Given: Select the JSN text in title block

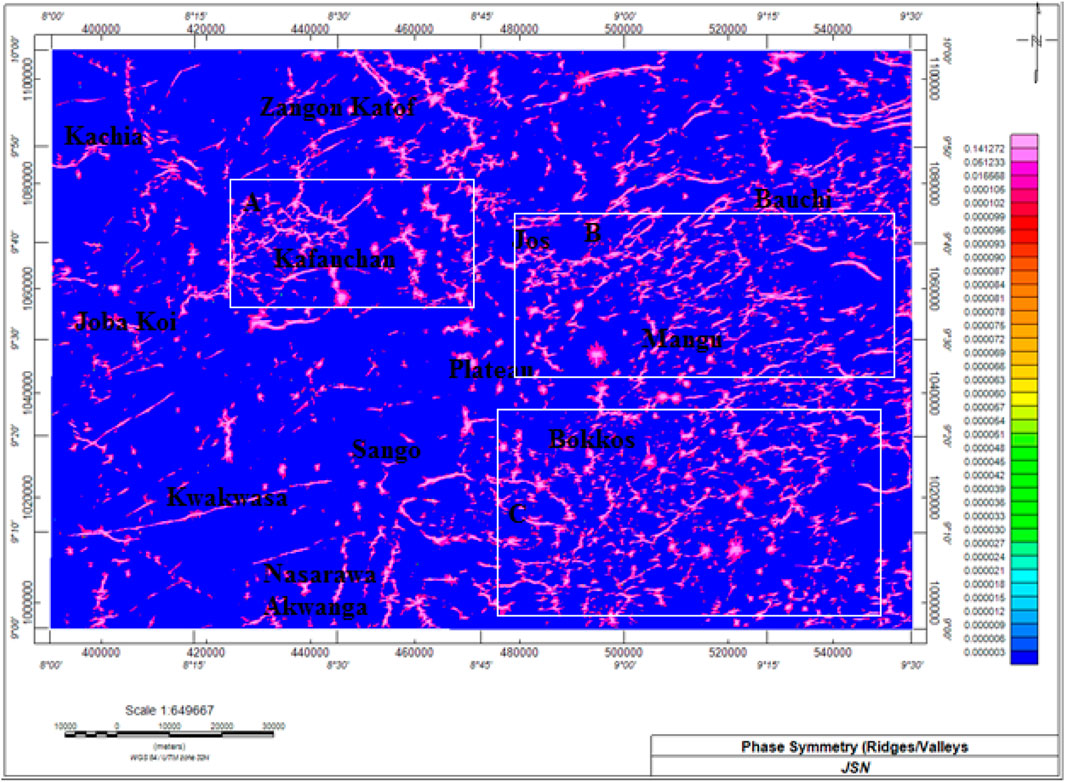Looking at the screenshot, I should 855,767.
